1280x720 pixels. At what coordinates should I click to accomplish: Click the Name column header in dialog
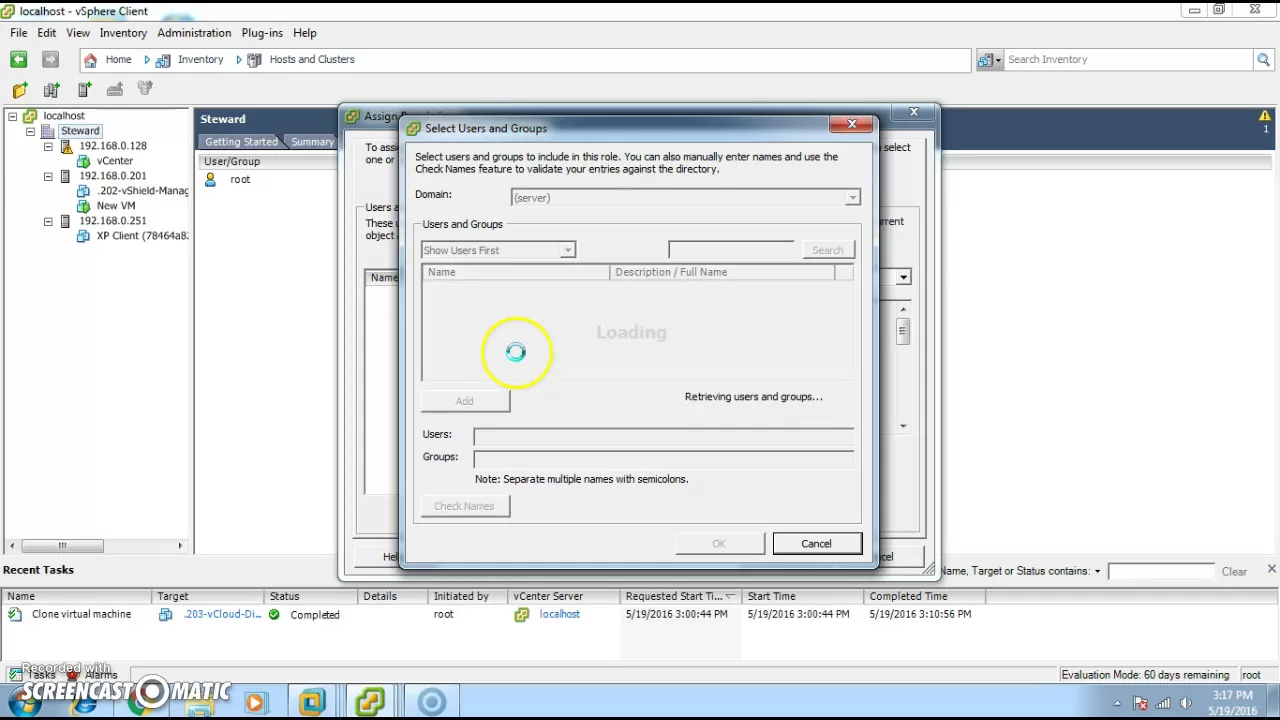(516, 272)
